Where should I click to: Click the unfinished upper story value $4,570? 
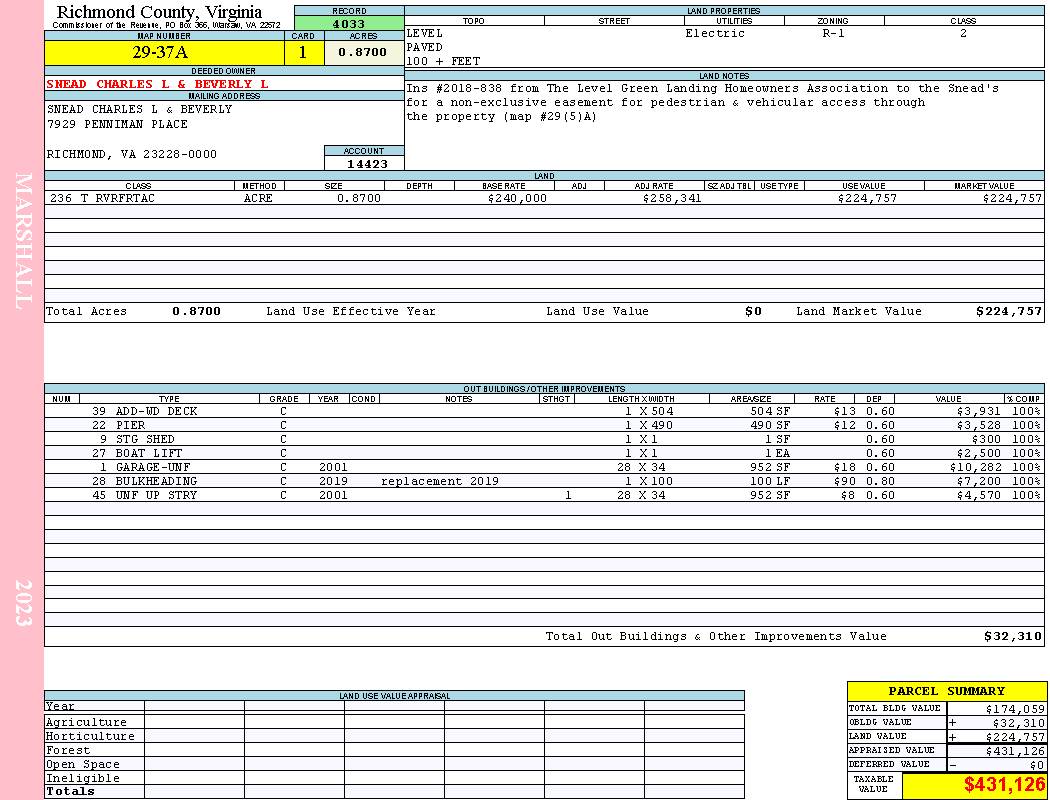[x=978, y=495]
